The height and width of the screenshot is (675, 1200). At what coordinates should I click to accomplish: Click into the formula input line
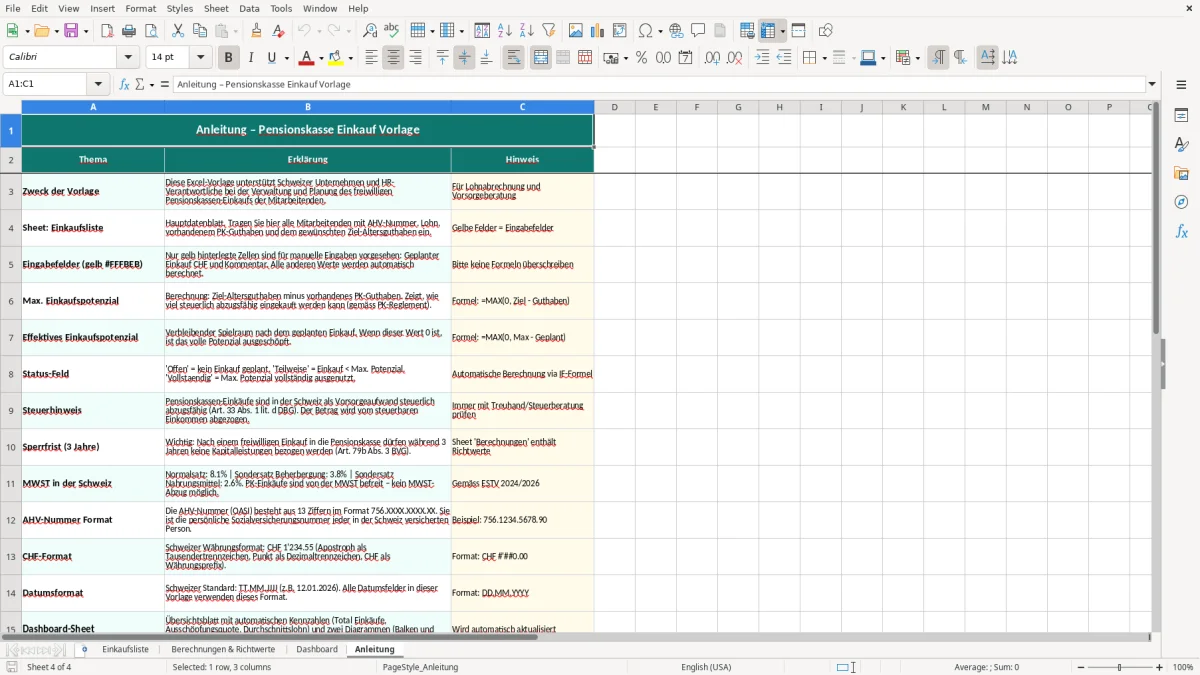659,84
